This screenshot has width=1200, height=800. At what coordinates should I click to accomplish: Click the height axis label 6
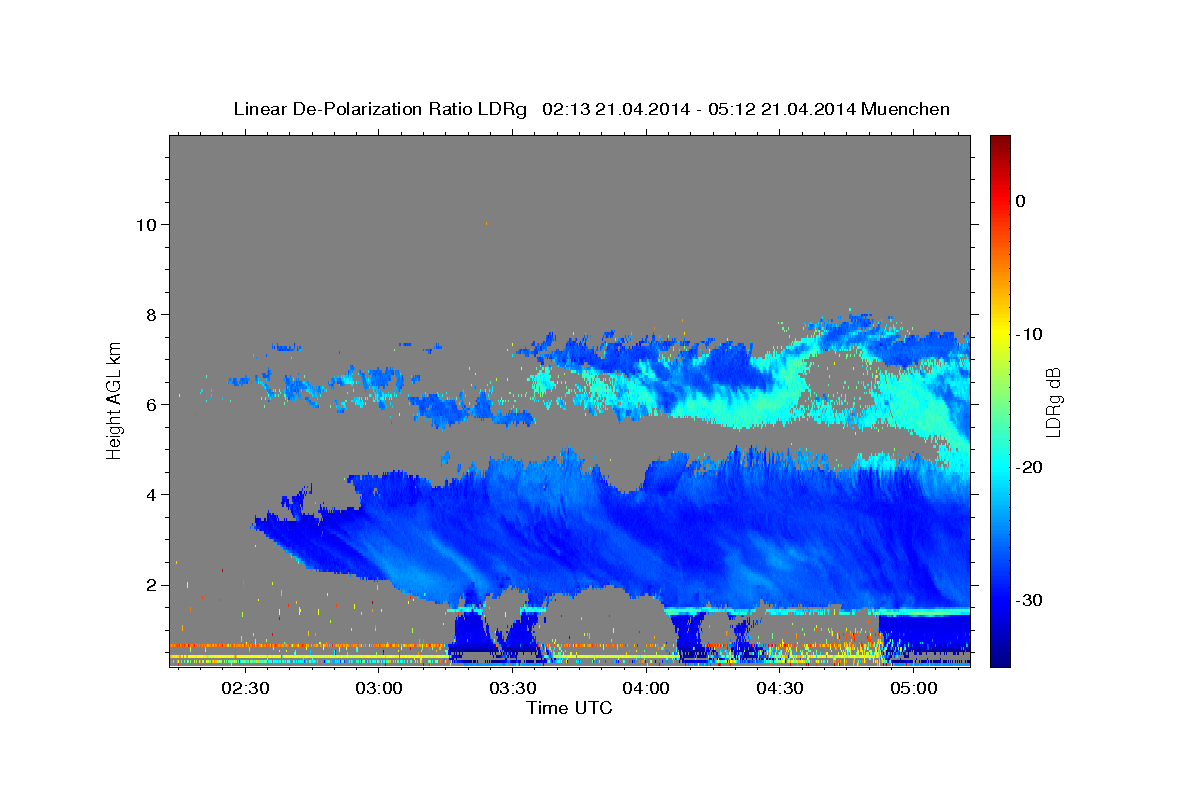point(150,405)
